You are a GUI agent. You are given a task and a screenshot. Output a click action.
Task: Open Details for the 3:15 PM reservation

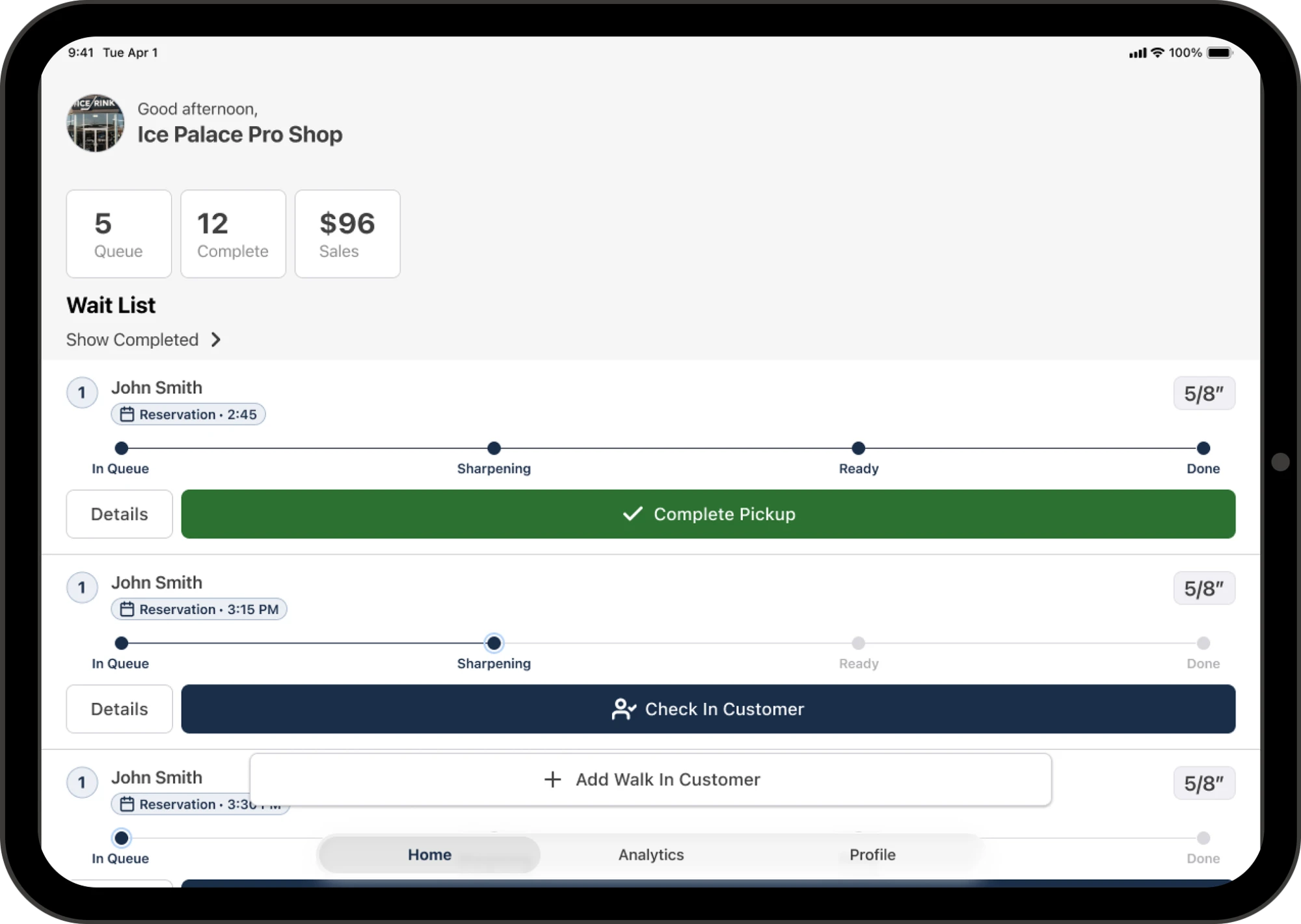(120, 709)
